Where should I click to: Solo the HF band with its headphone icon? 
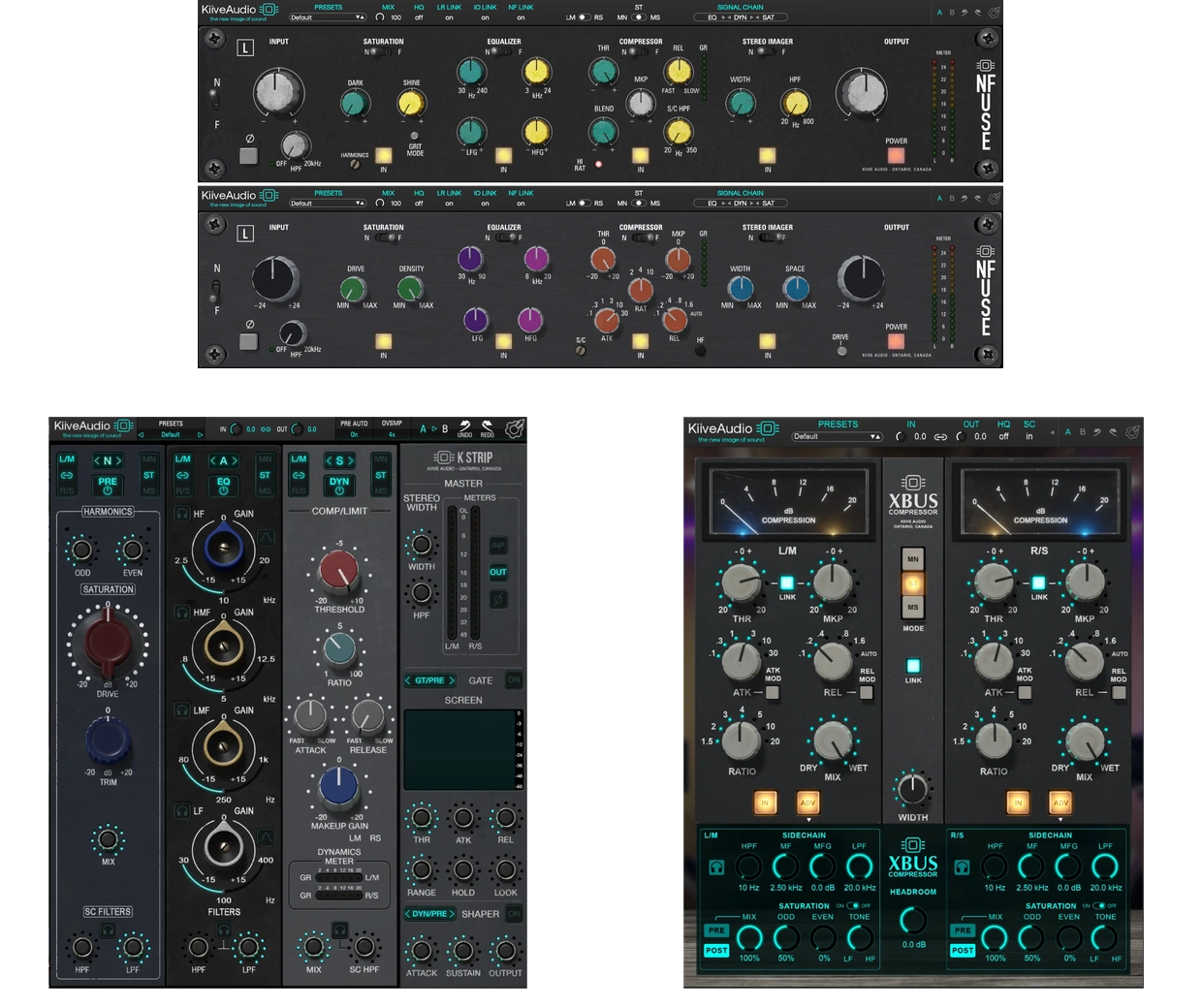(181, 513)
